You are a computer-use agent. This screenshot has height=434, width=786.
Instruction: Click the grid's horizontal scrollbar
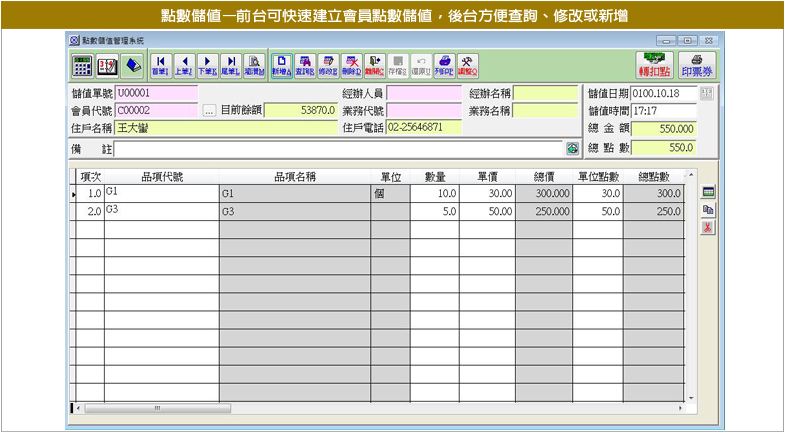[380, 408]
